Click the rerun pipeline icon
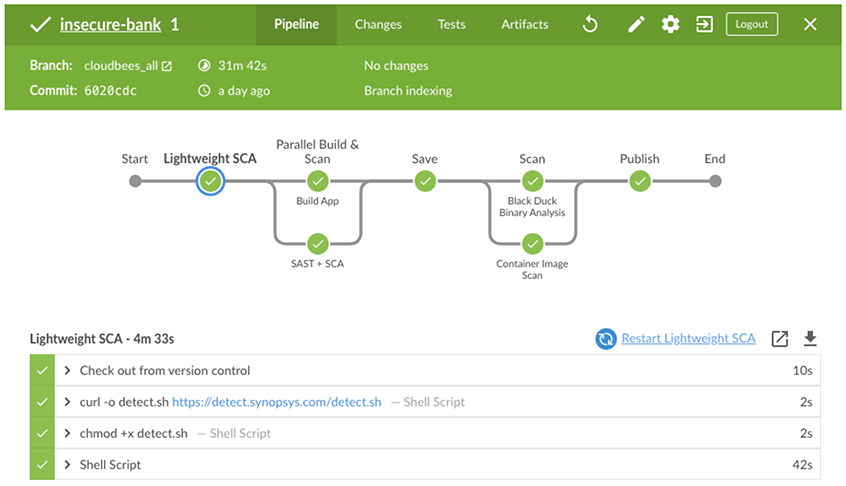 pos(590,24)
